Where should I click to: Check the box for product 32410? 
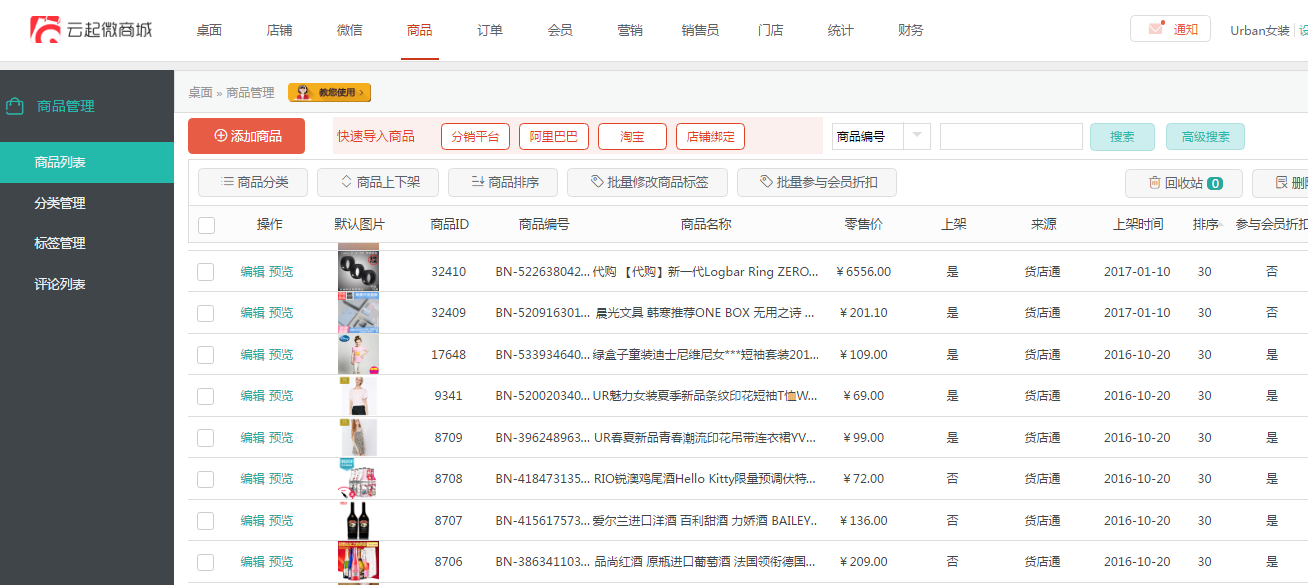tap(206, 272)
